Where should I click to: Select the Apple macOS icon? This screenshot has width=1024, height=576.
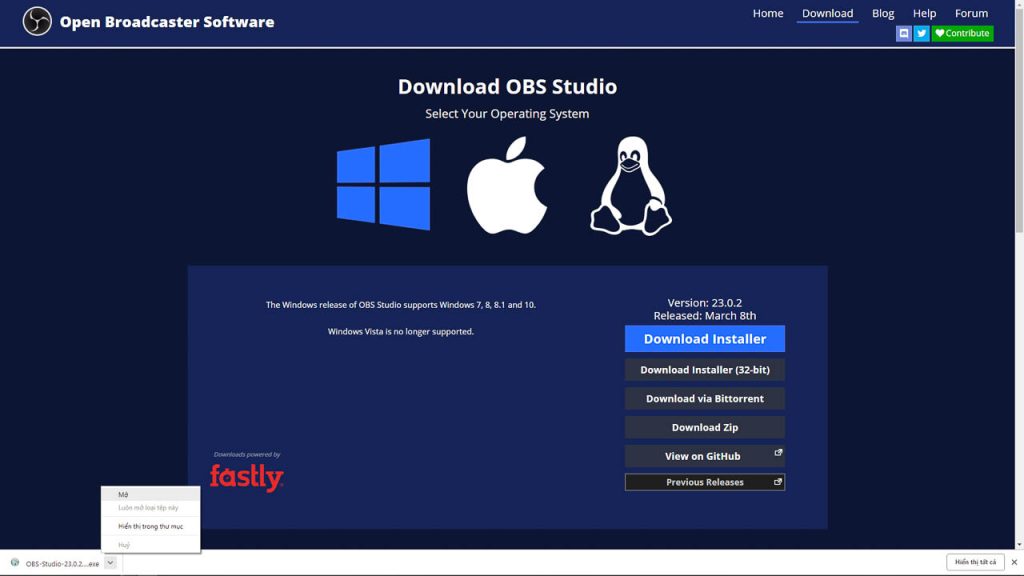click(507, 185)
